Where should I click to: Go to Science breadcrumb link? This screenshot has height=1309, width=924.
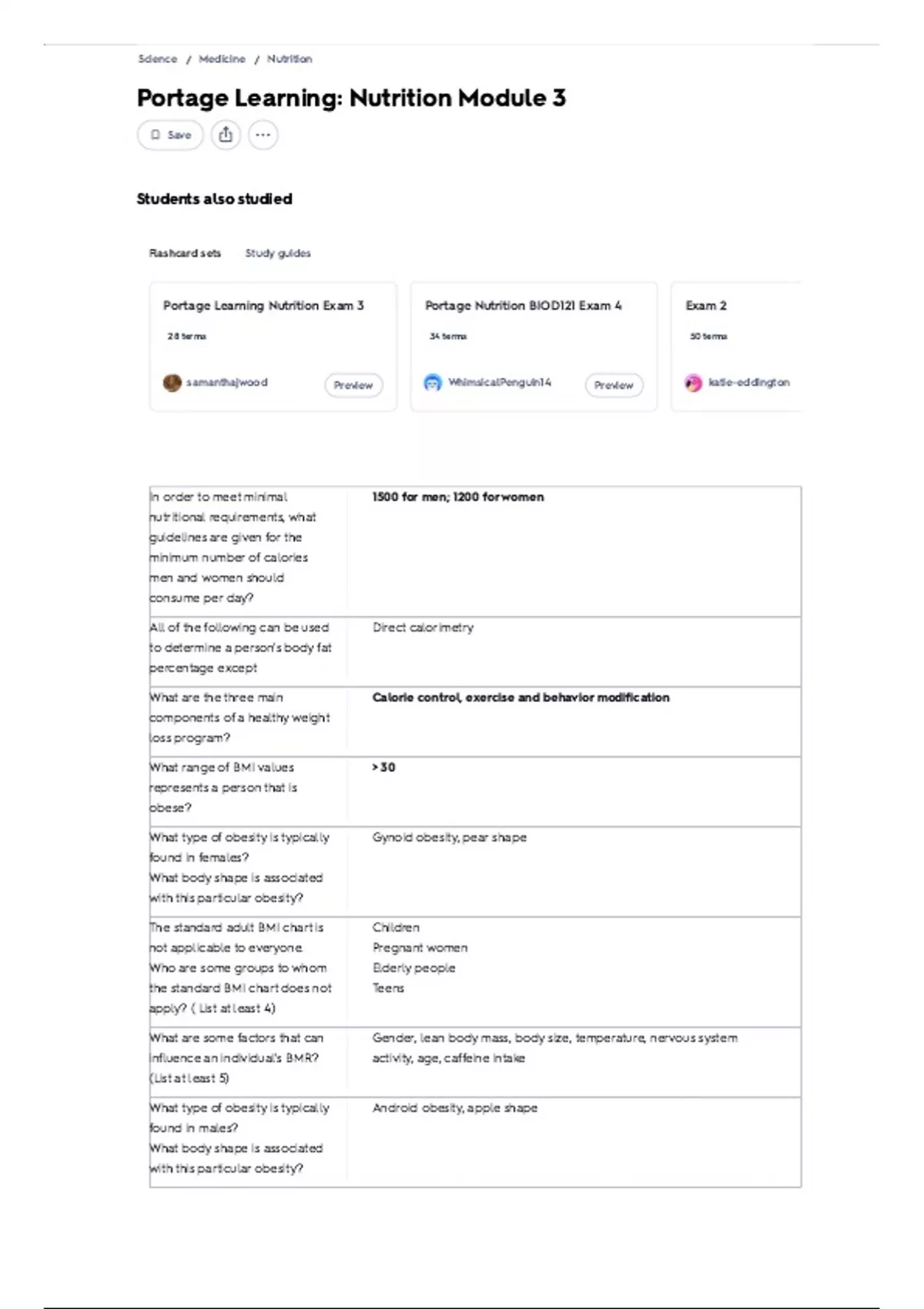[x=157, y=59]
